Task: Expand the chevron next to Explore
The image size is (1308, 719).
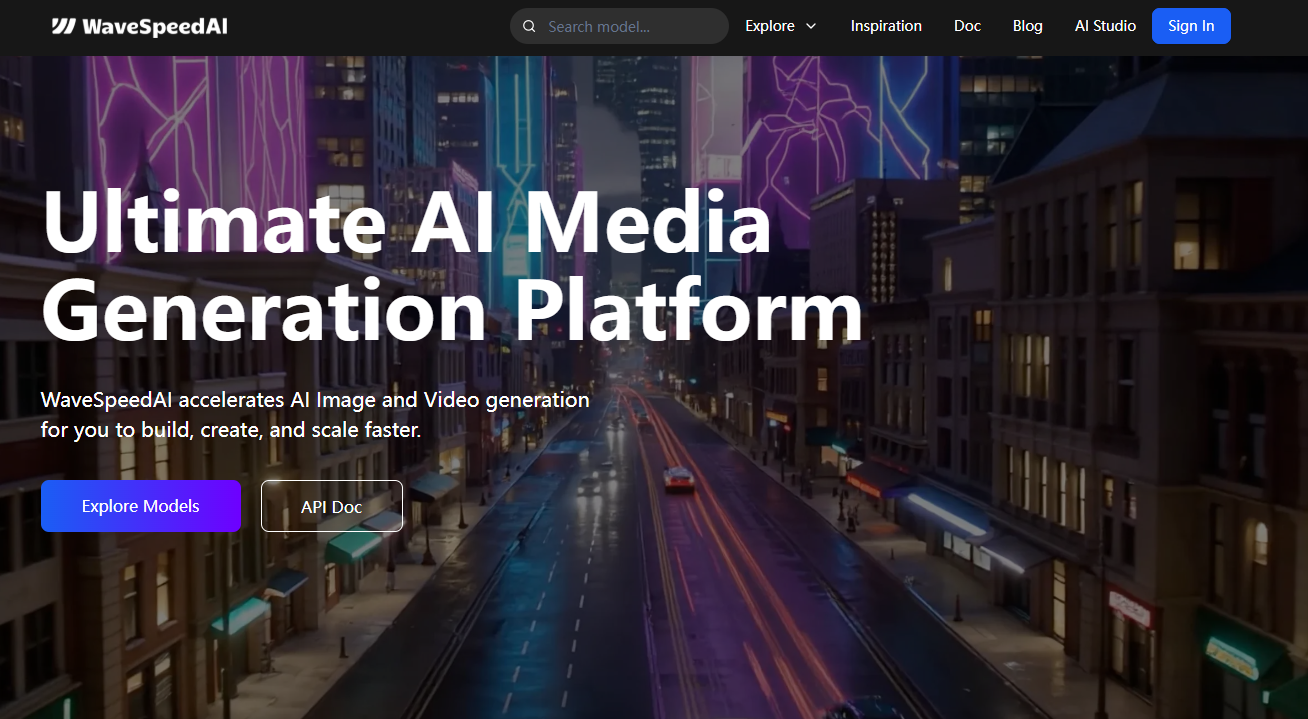Action: (x=811, y=26)
